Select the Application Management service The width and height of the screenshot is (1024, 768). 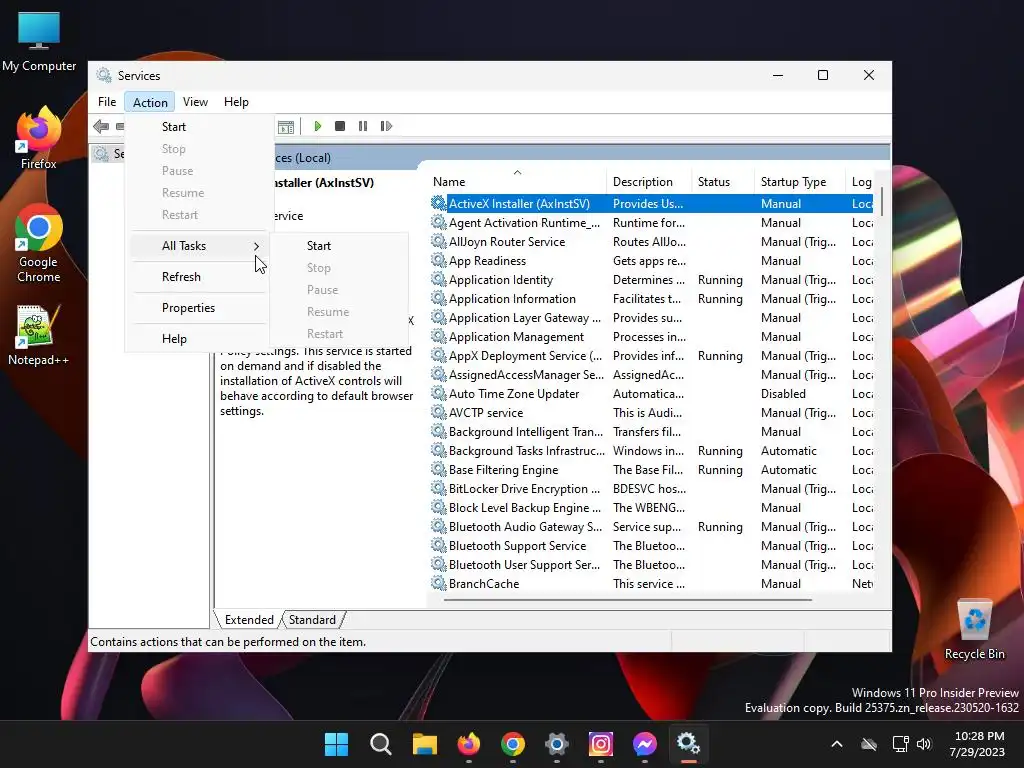coord(651,336)
